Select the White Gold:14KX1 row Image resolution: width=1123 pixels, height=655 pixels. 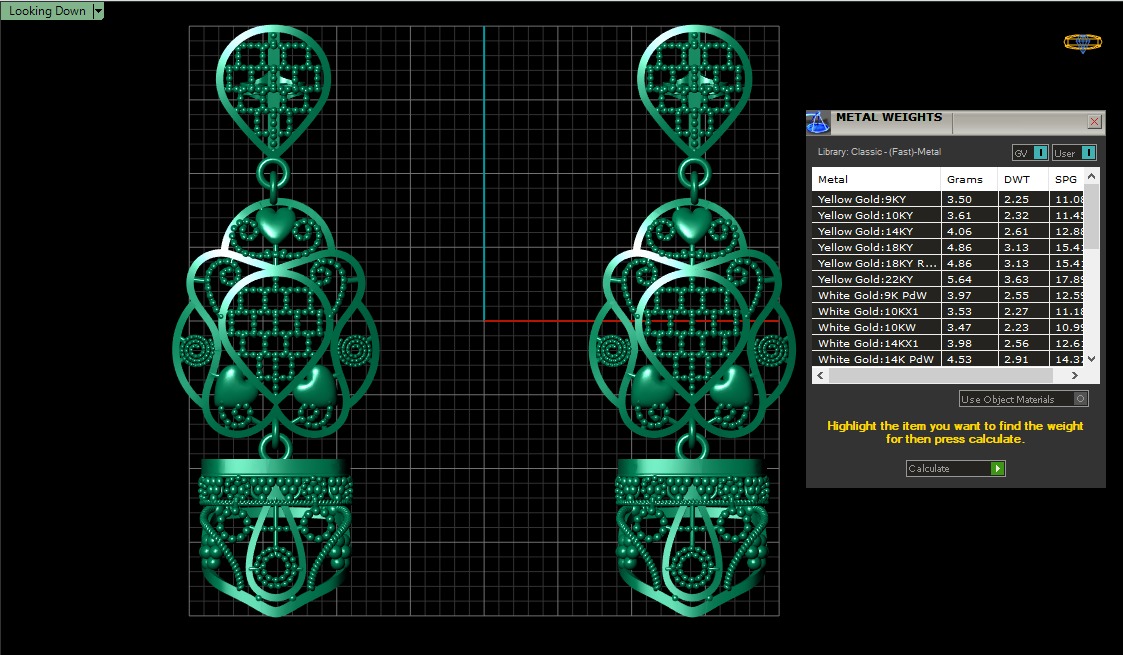pyautogui.click(x=948, y=343)
